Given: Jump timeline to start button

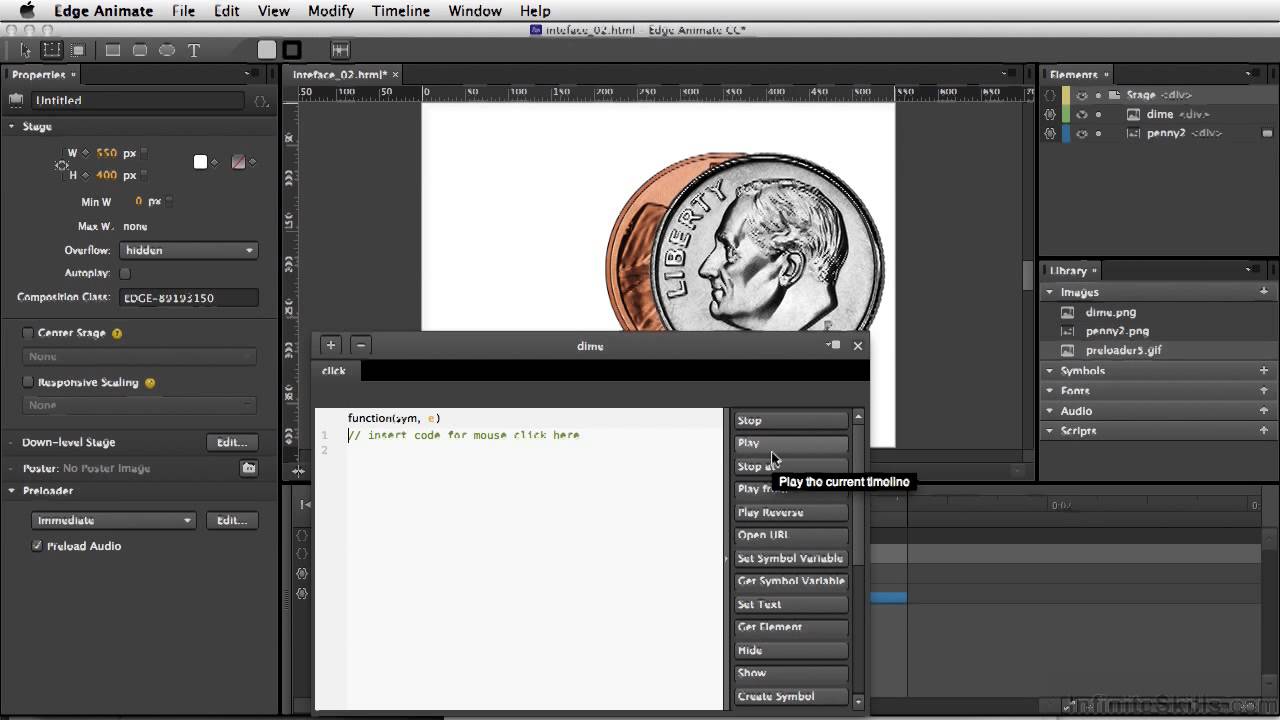Looking at the screenshot, I should [305, 505].
